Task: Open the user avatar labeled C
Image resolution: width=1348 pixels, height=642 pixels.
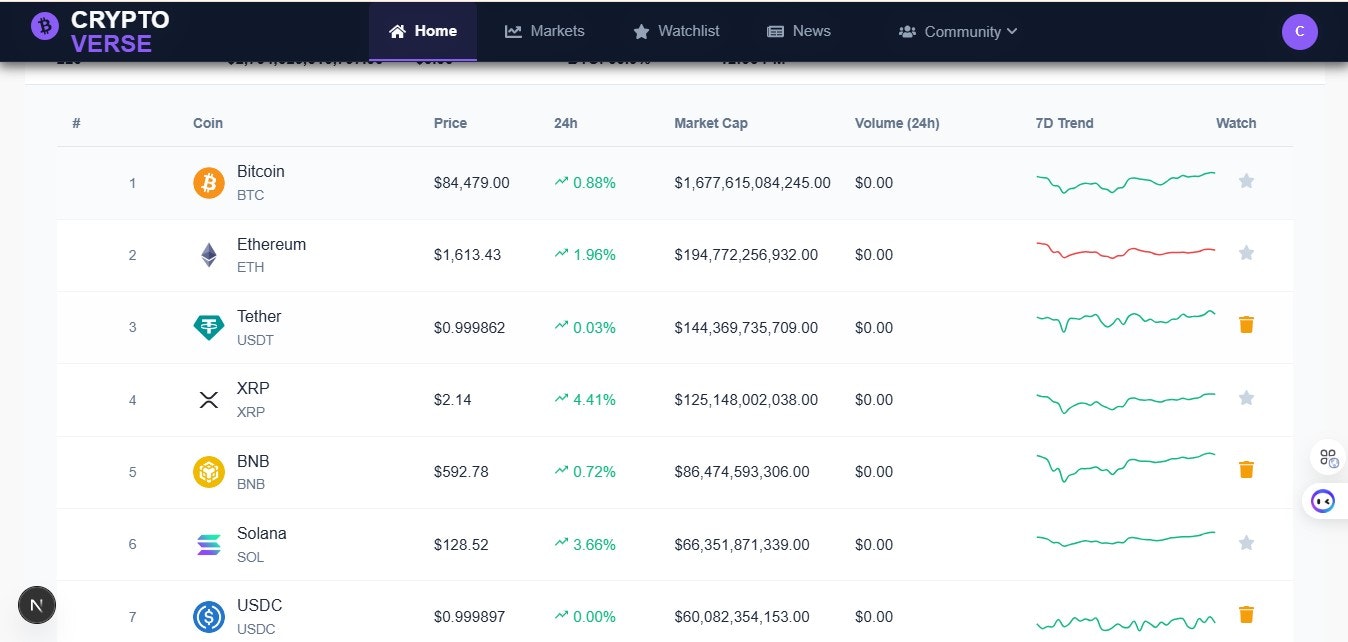Action: coord(1300,31)
